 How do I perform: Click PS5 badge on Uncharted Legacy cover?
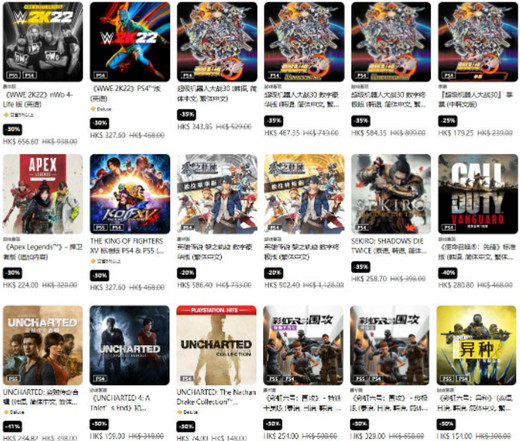point(14,379)
